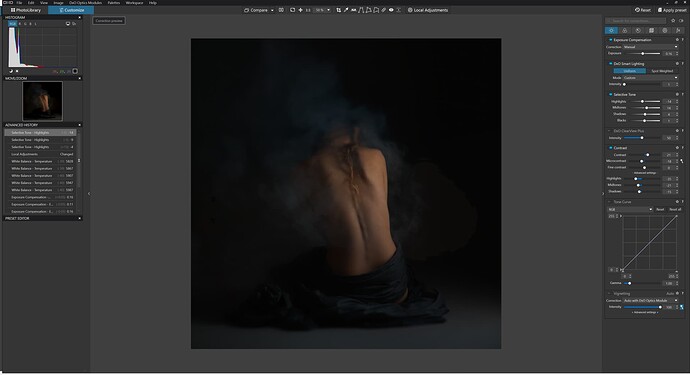Image resolution: width=690 pixels, height=375 pixels.
Task: Select the Uniform Smart Lighting mode
Action: [630, 71]
